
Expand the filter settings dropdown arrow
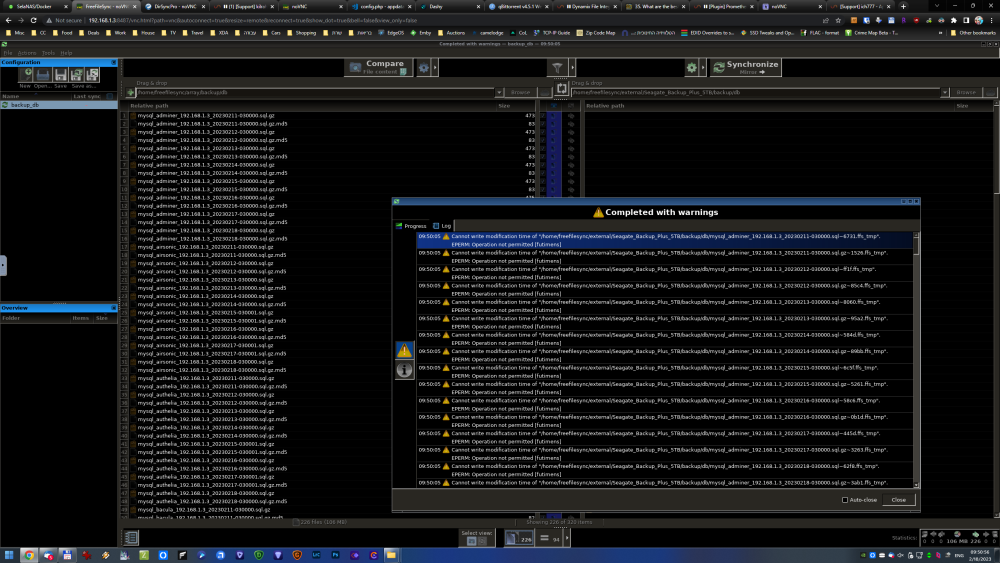572,67
